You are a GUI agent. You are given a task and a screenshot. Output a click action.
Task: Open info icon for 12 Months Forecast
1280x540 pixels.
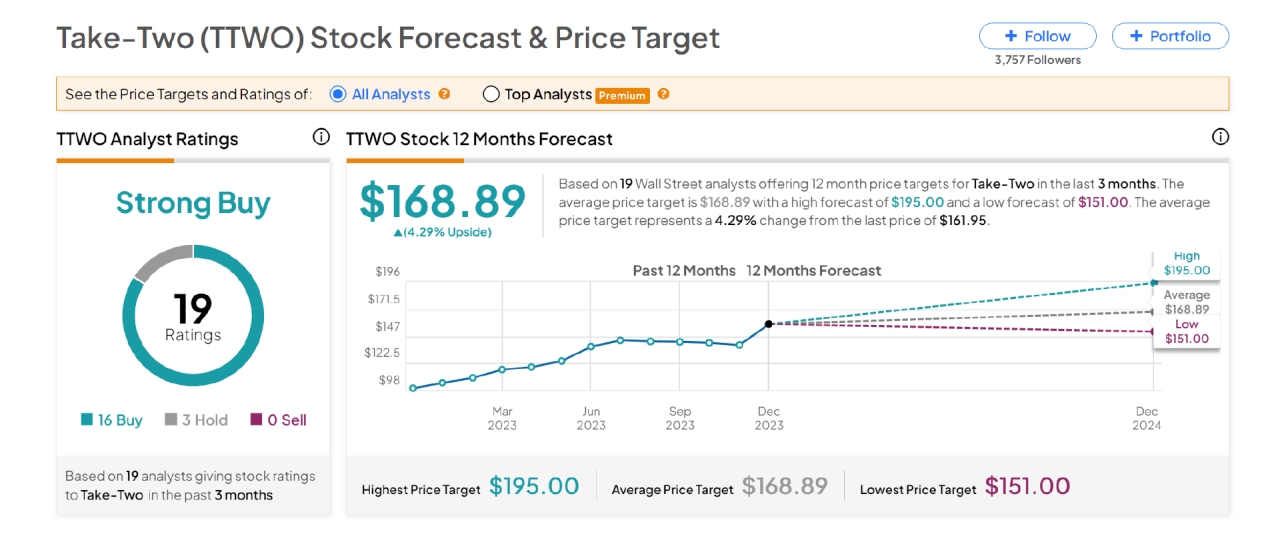pos(1220,137)
